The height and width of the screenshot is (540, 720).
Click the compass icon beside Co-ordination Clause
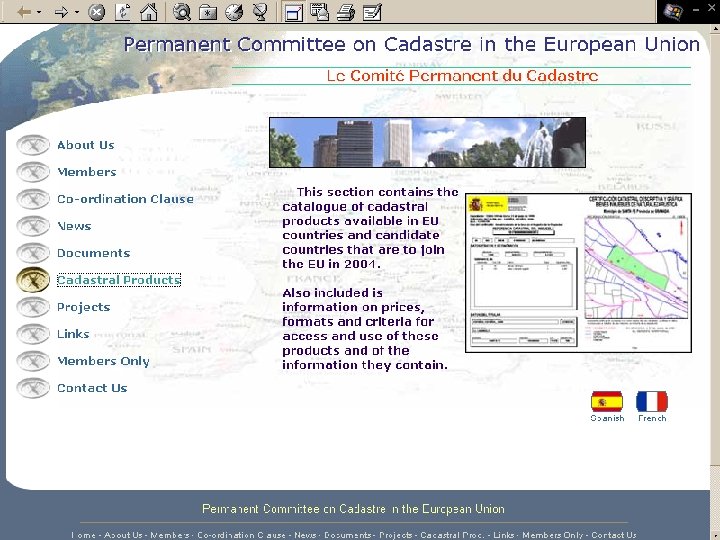tap(33, 199)
